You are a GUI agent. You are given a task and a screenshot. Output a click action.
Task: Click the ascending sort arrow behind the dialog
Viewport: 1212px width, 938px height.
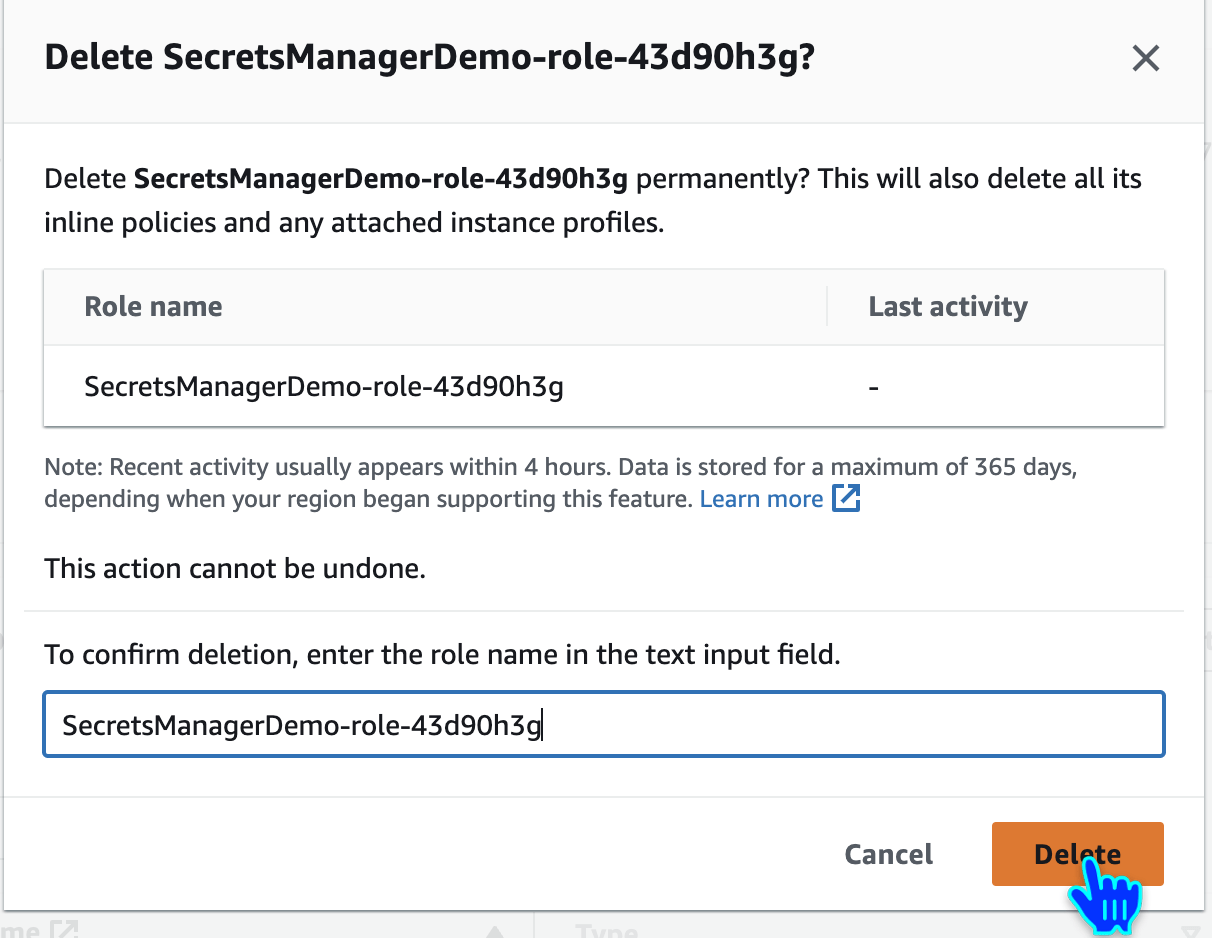495,931
